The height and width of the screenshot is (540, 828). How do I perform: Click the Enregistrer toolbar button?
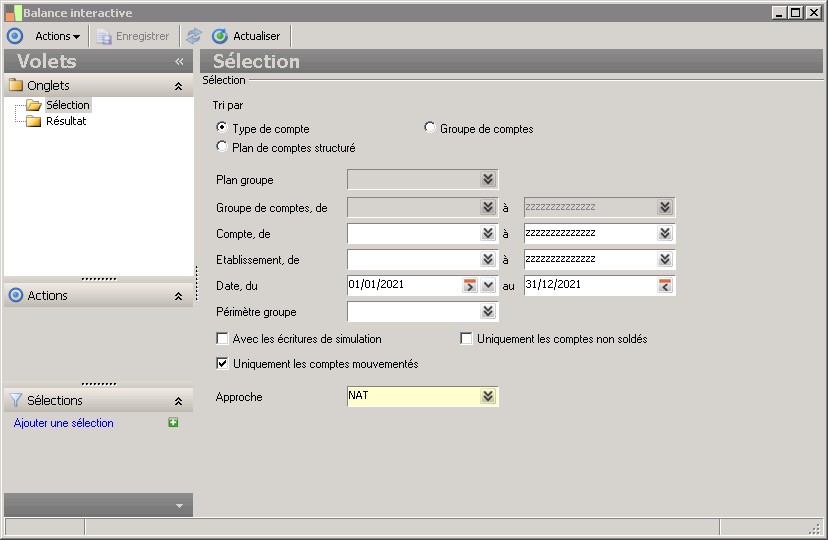(x=133, y=36)
